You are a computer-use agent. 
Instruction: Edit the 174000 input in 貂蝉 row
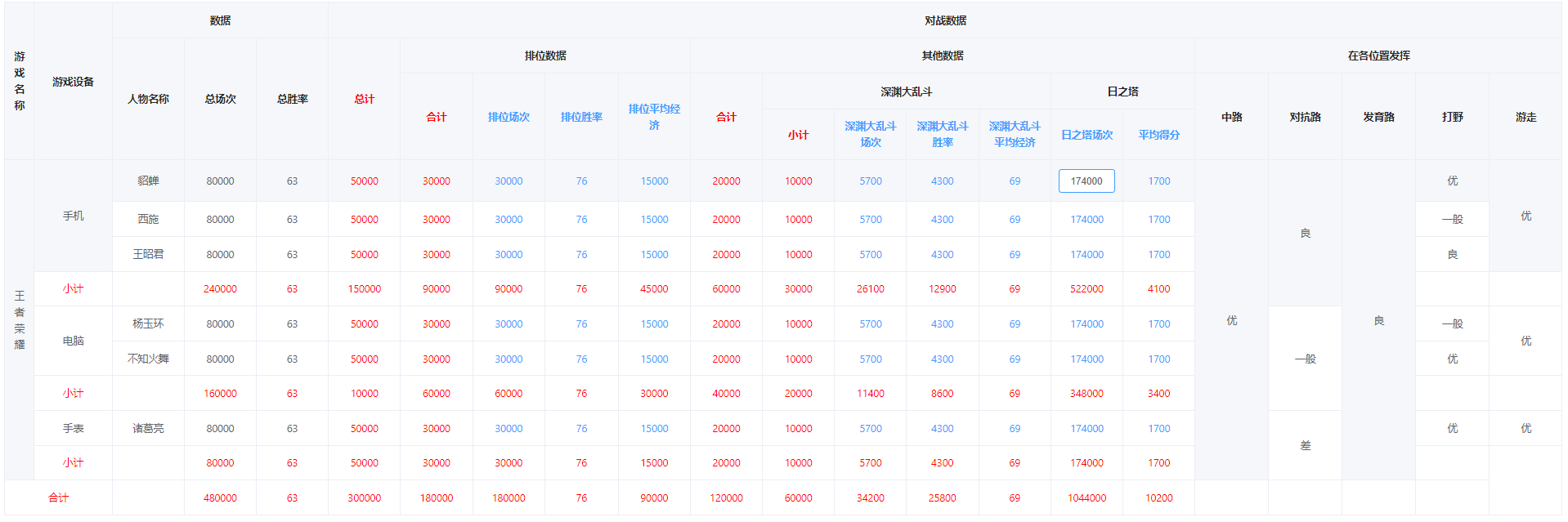pyautogui.click(x=1086, y=181)
